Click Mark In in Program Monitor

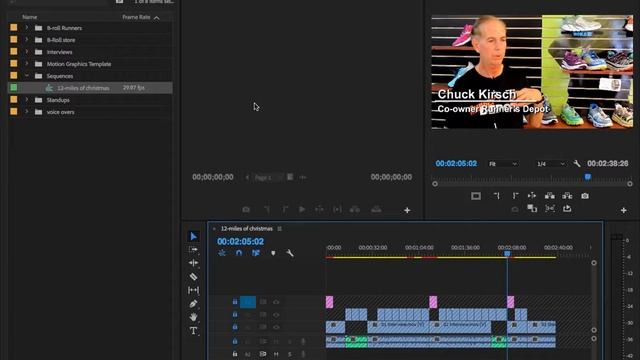pyautogui.click(x=496, y=196)
